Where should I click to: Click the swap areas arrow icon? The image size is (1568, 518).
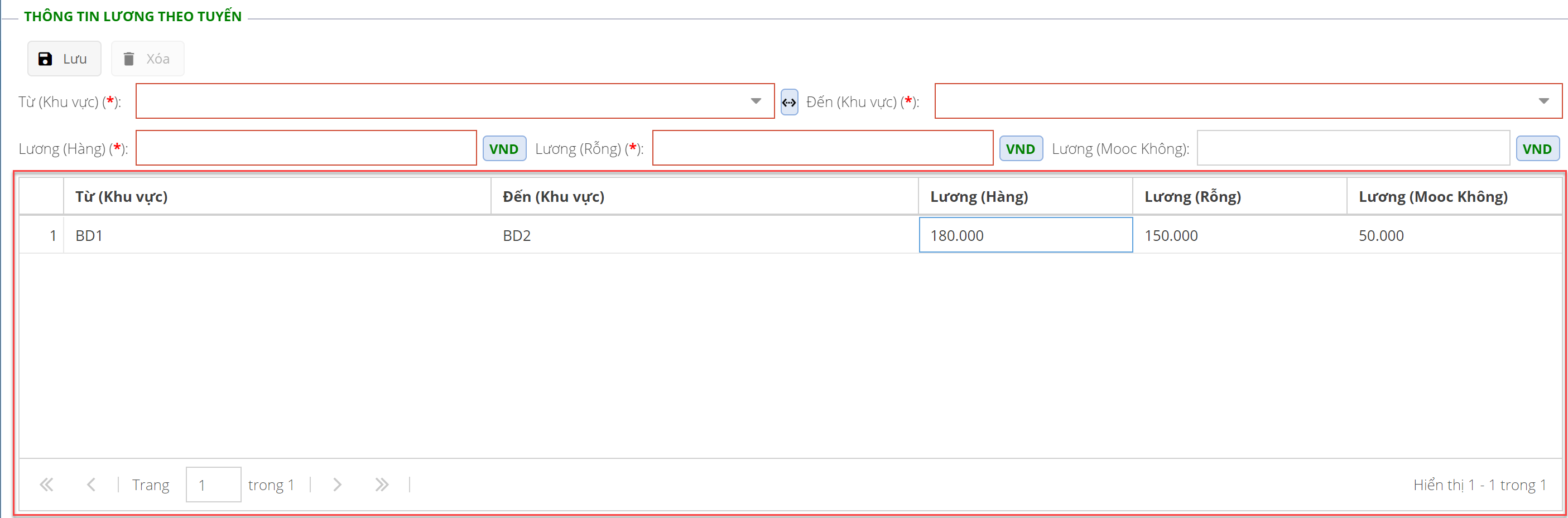[x=789, y=102]
